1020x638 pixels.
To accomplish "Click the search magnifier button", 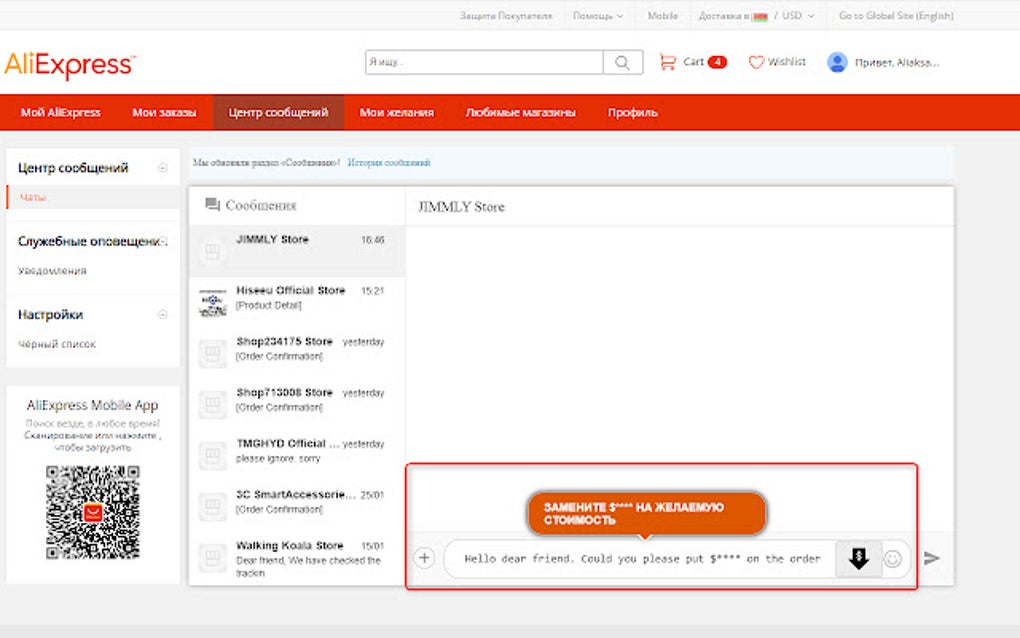I will point(623,62).
